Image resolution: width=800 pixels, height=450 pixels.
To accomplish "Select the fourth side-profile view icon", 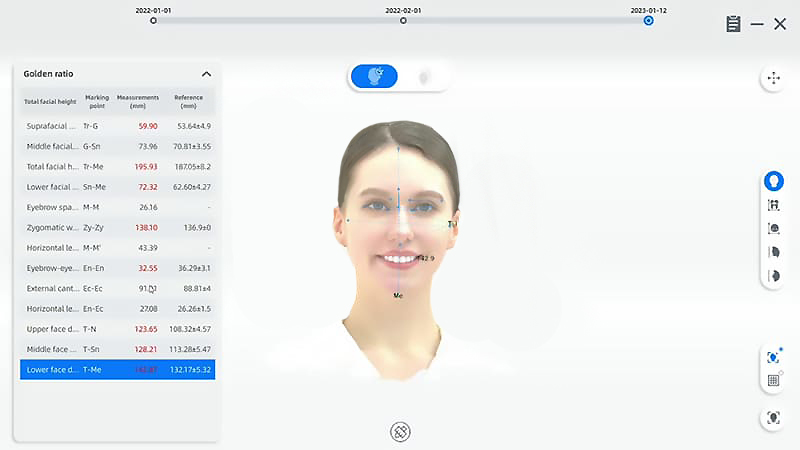I will 773,252.
